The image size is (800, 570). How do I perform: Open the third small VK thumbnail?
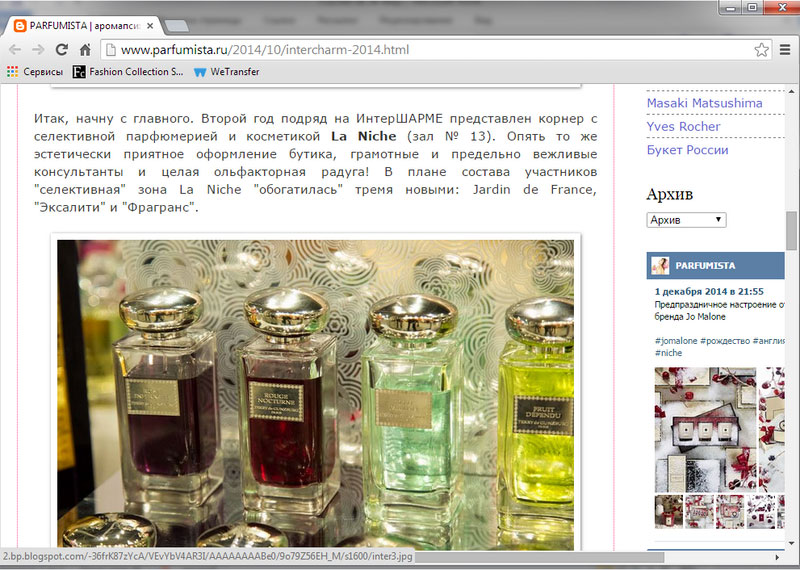[730, 511]
